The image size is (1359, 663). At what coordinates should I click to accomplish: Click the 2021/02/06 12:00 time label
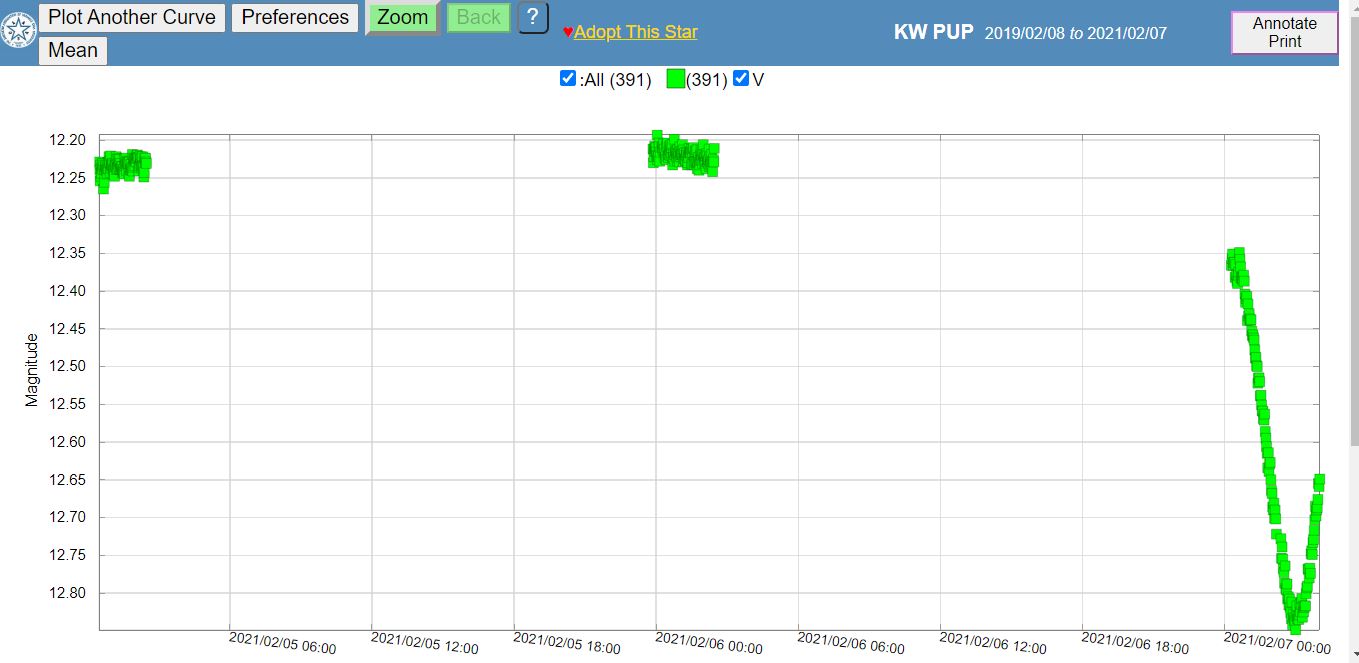tap(993, 643)
